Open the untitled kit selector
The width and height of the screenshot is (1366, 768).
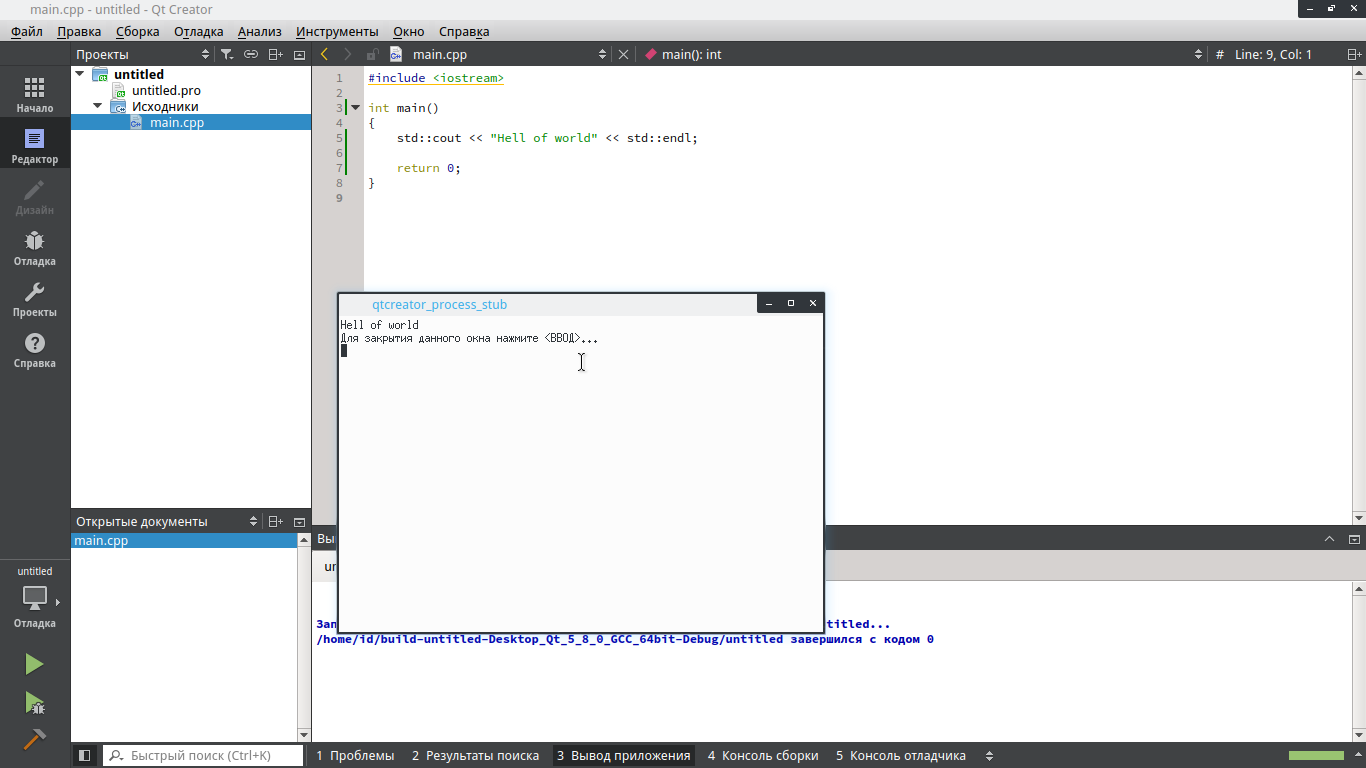pyautogui.click(x=35, y=598)
